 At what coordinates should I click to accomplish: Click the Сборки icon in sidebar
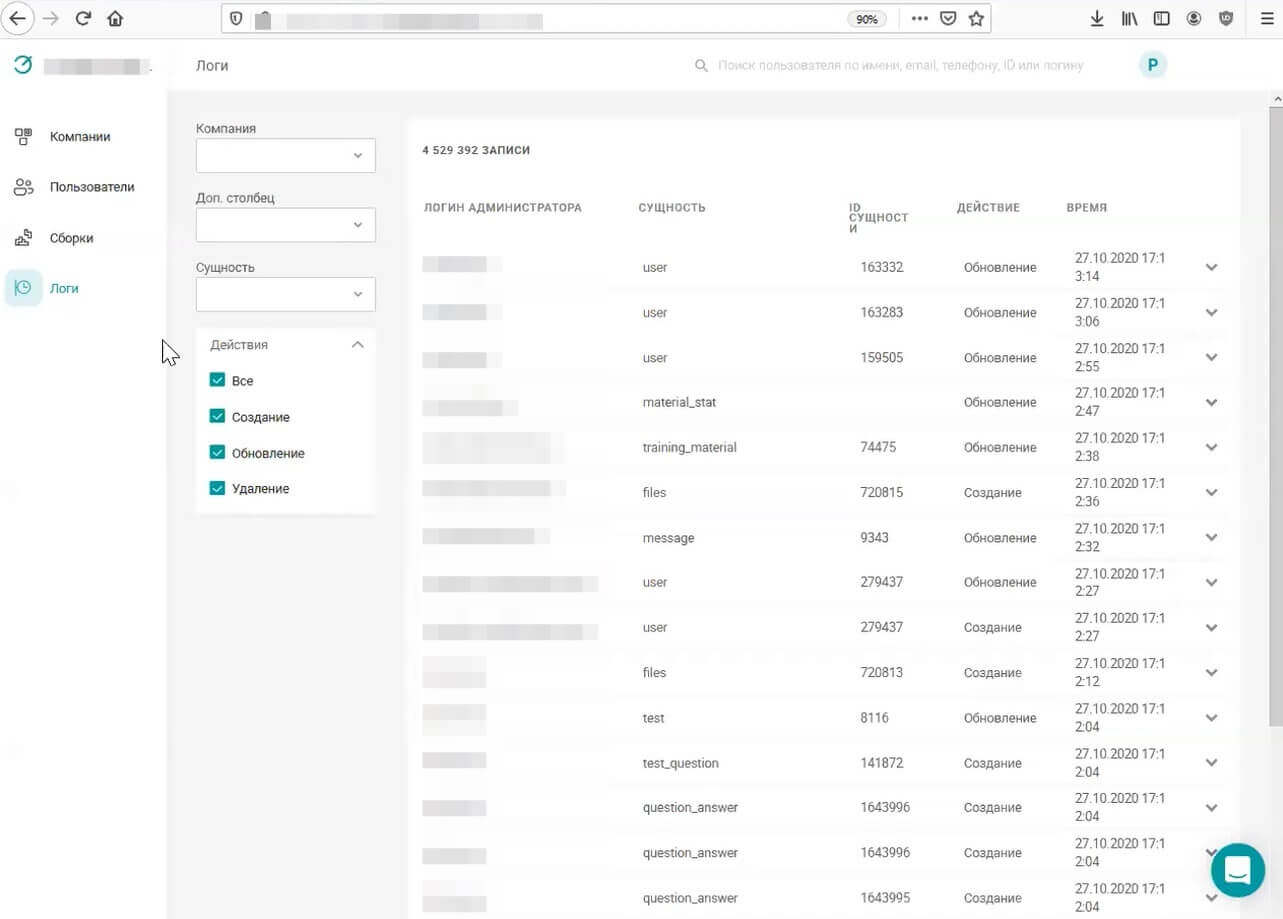[x=23, y=238]
